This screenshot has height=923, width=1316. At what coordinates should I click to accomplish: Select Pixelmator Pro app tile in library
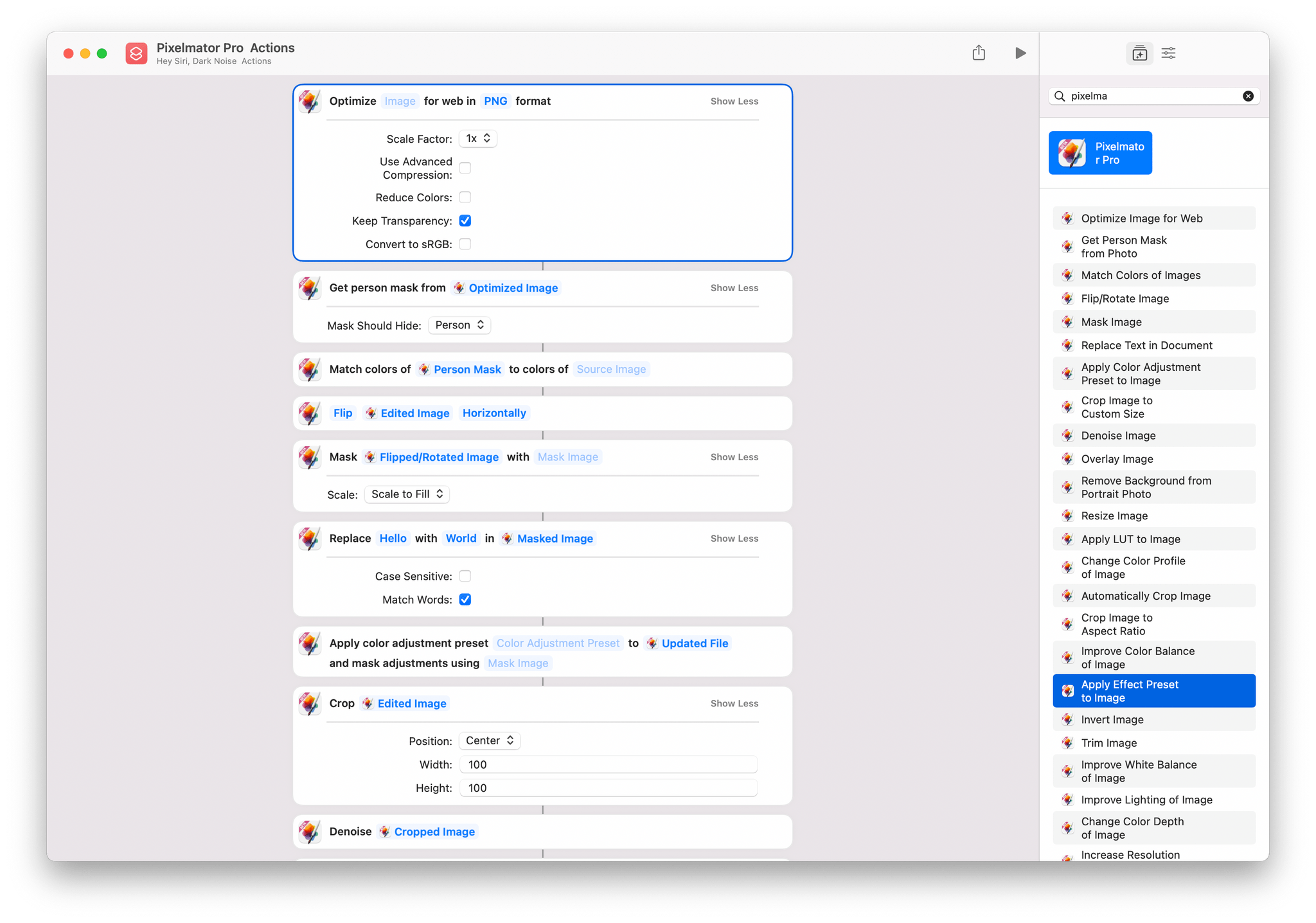point(1100,153)
